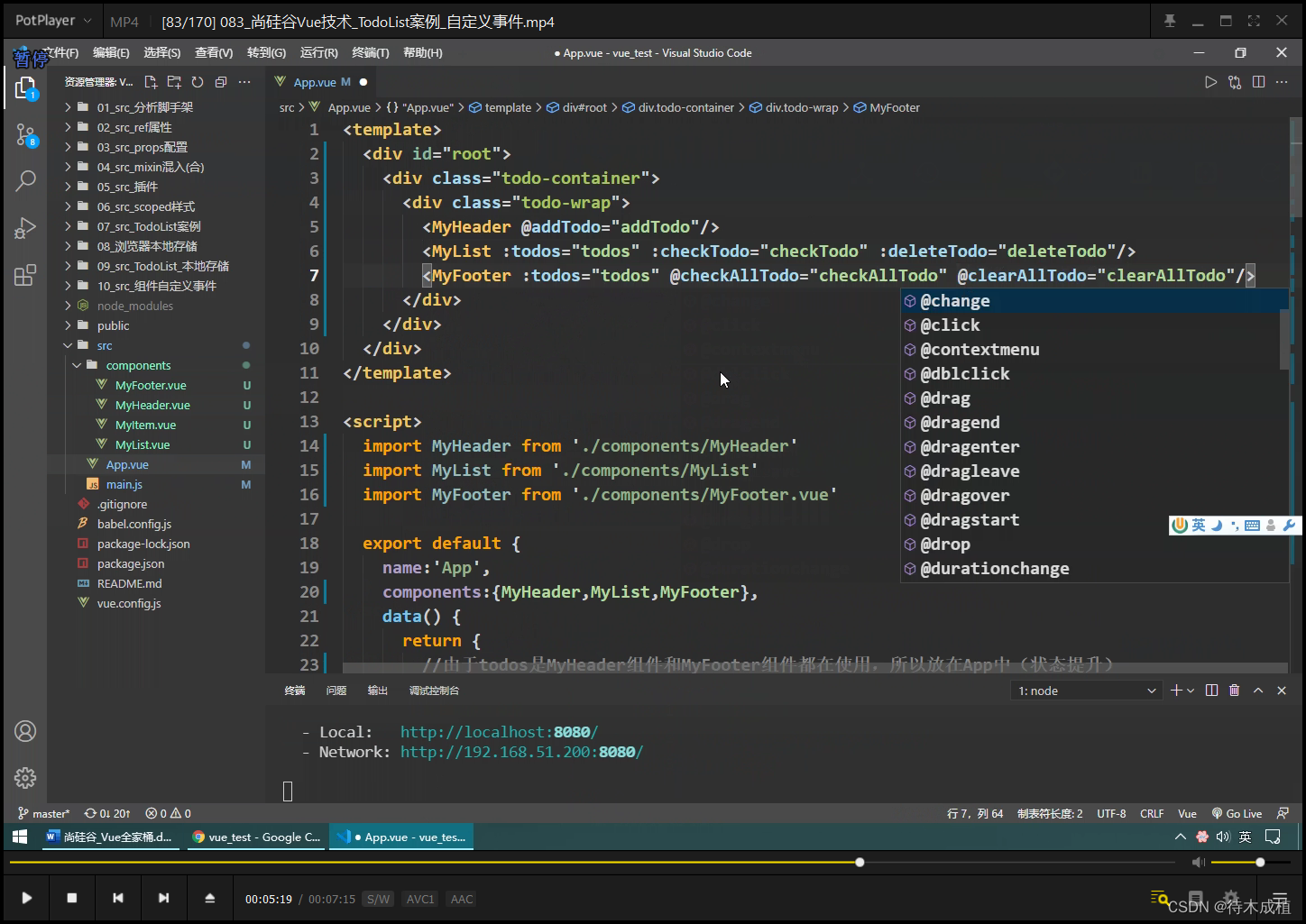The image size is (1306, 924).
Task: Open the Search view in activity bar
Action: (25, 181)
